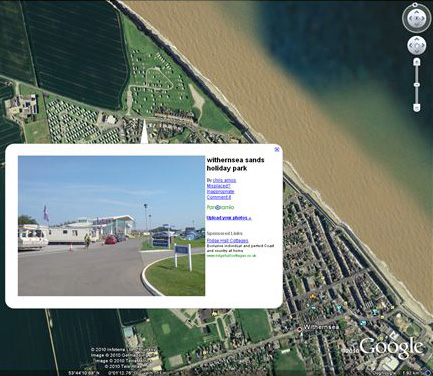
Task: Close the Panoramio photo balloon
Action: pyautogui.click(x=277, y=150)
